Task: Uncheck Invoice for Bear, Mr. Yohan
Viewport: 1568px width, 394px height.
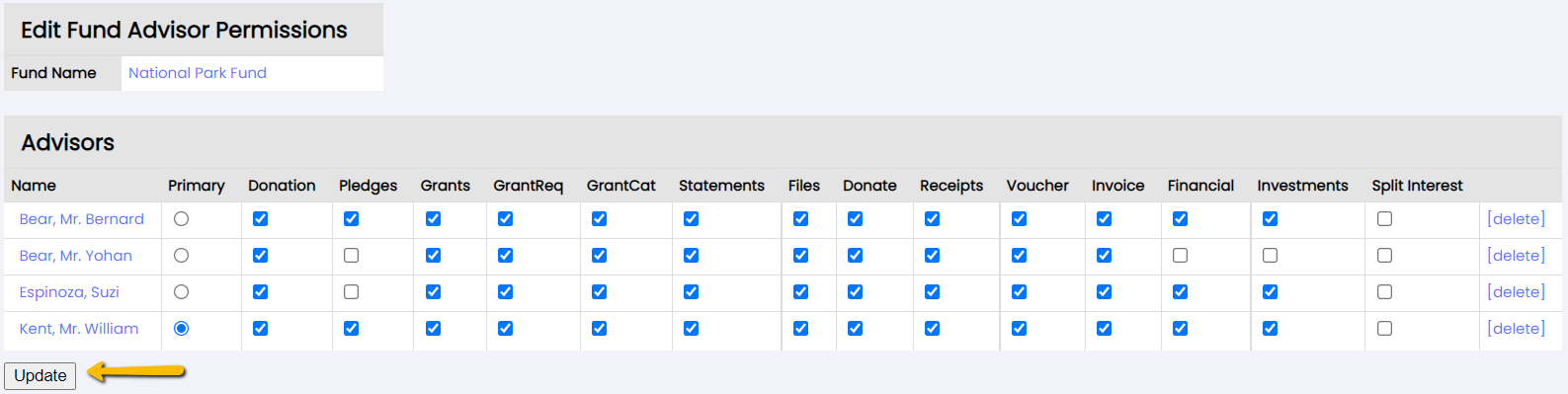Action: pos(1104,256)
